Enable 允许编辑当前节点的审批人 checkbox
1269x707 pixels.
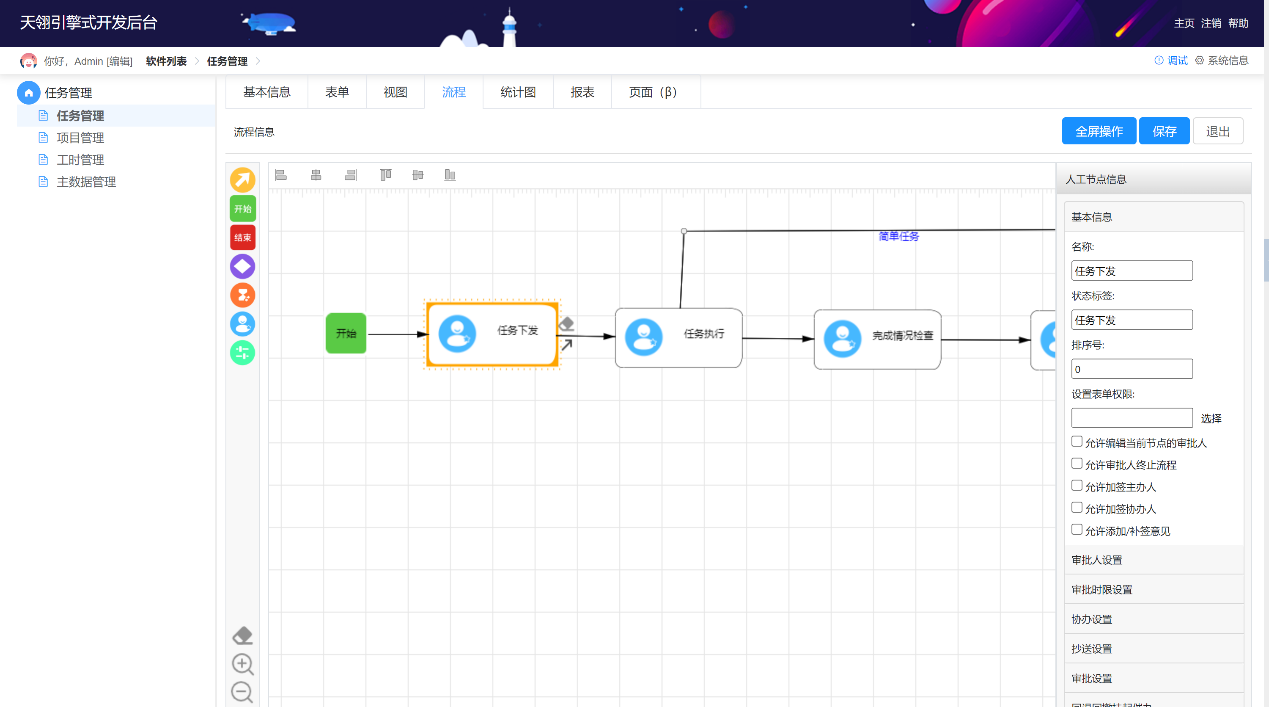coord(1077,441)
